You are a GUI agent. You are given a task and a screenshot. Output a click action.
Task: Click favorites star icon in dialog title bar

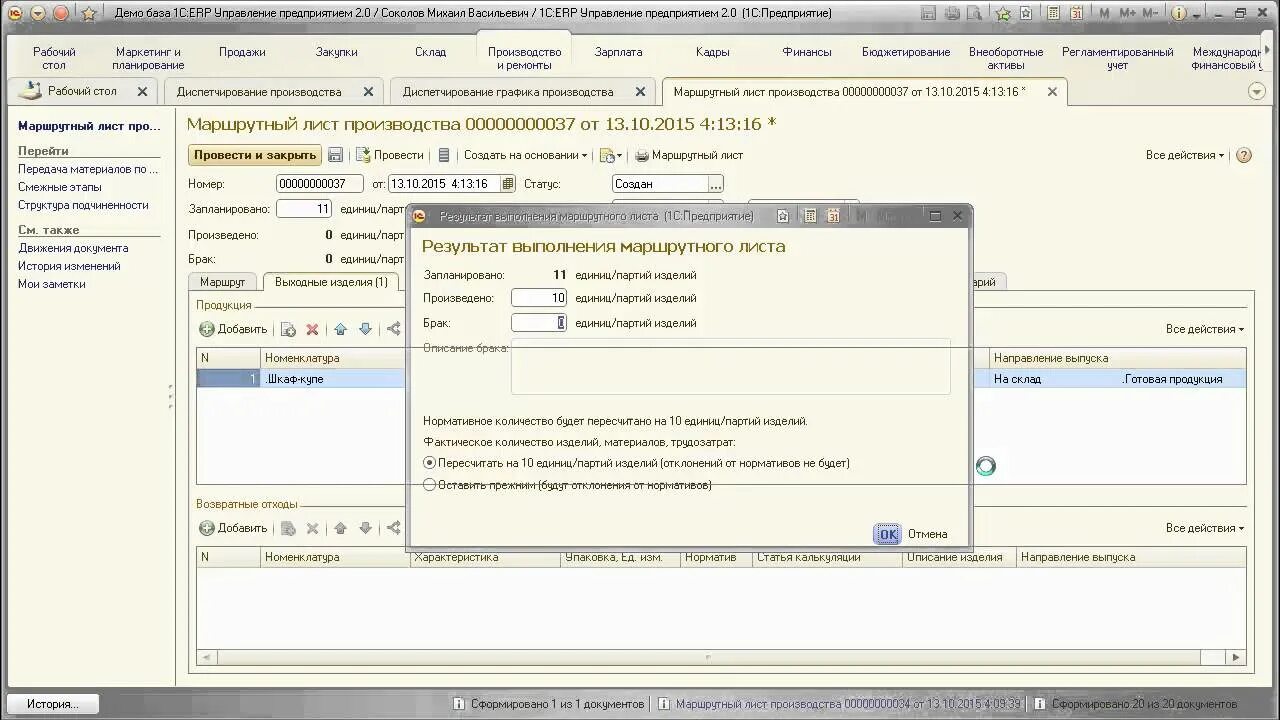[x=783, y=216]
